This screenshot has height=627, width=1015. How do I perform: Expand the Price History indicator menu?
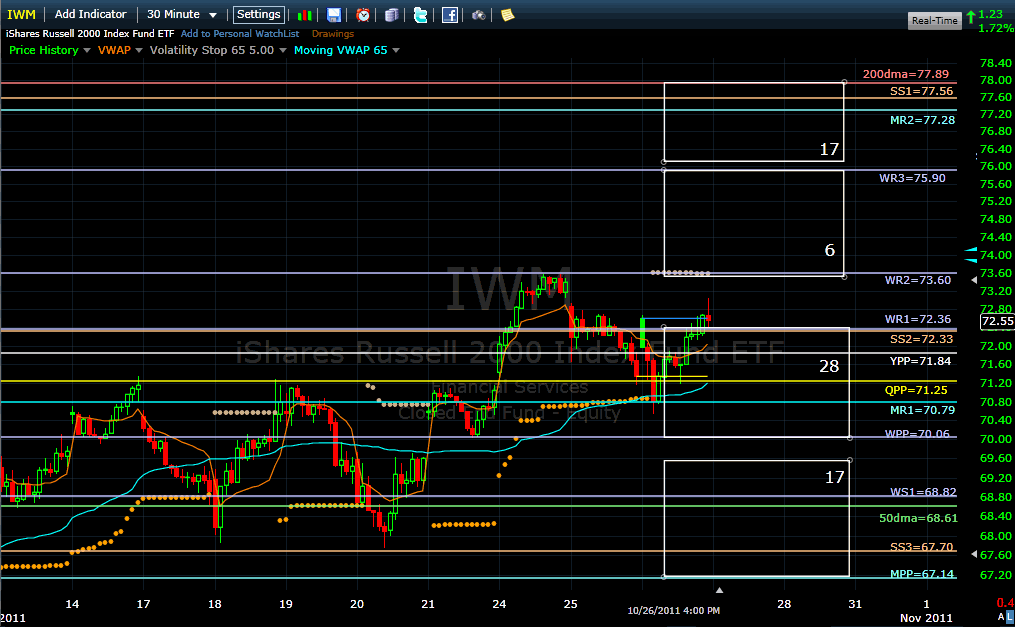click(87, 50)
